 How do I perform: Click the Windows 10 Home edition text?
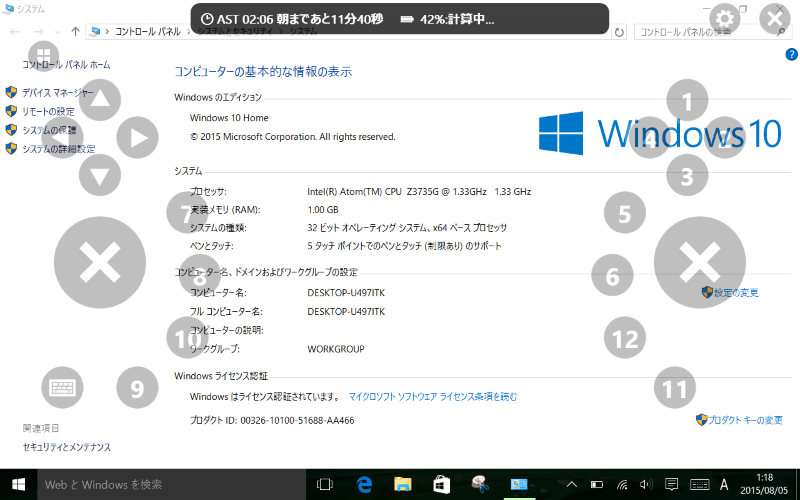229,118
